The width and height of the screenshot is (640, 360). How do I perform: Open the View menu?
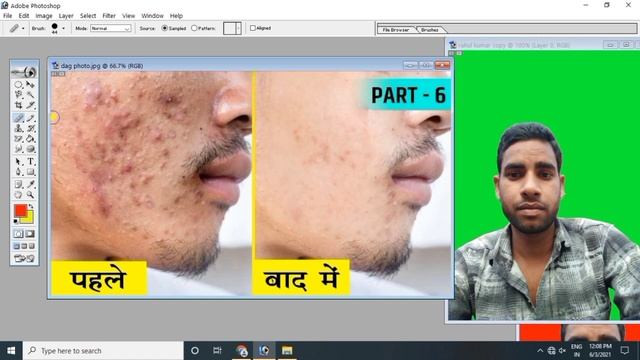[128, 16]
